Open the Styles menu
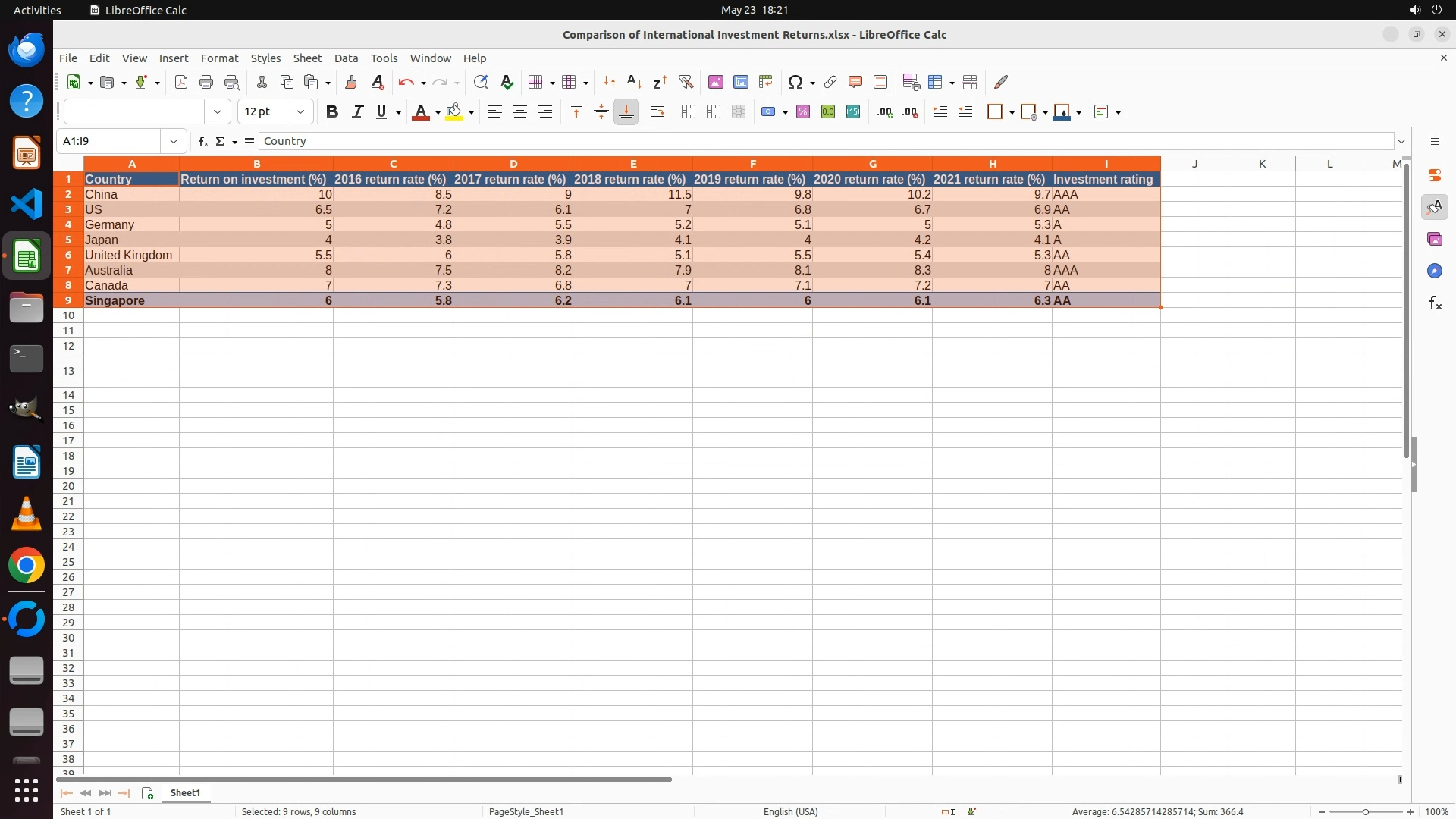 265,58
